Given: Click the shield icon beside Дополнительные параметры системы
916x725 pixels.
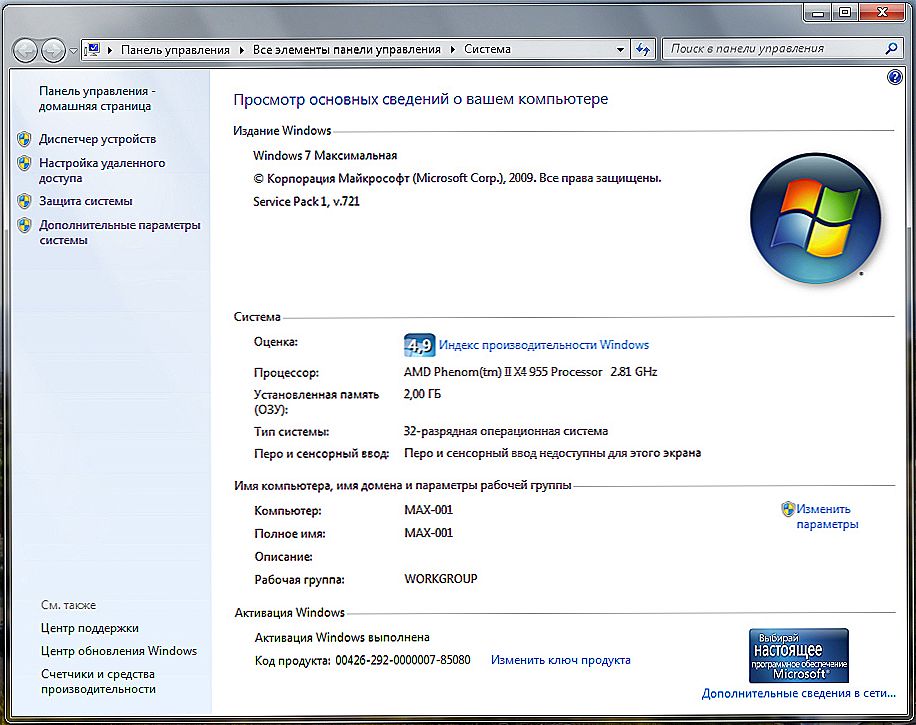Looking at the screenshot, I should point(25,225).
